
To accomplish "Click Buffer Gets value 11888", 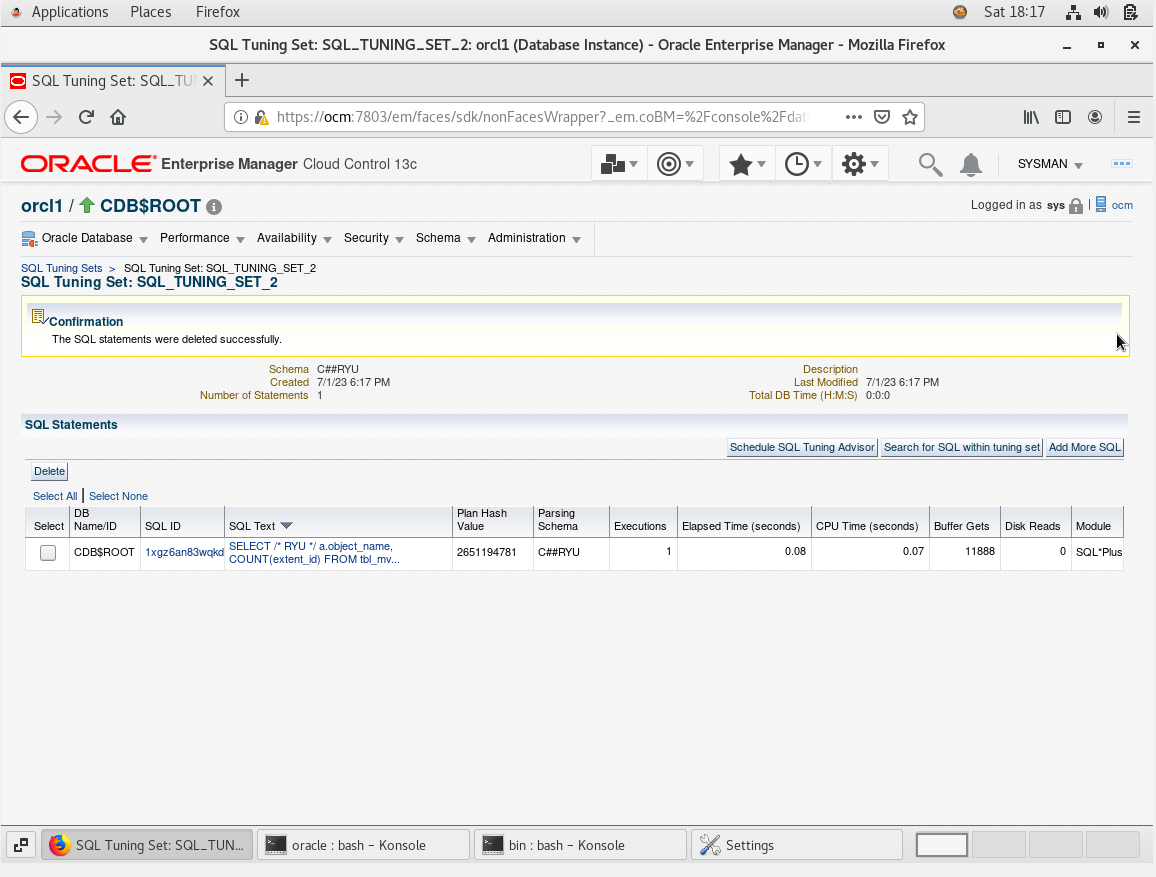I will [x=980, y=551].
